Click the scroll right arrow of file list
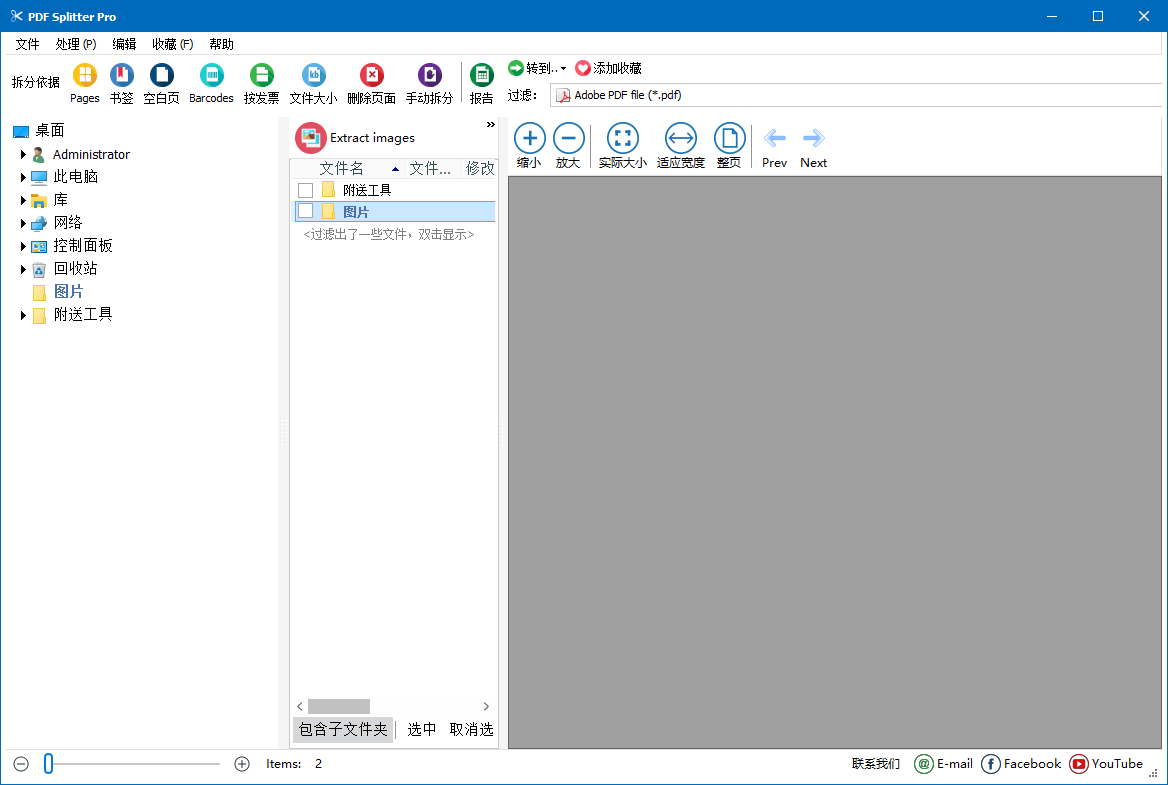Image resolution: width=1168 pixels, height=785 pixels. 486,706
